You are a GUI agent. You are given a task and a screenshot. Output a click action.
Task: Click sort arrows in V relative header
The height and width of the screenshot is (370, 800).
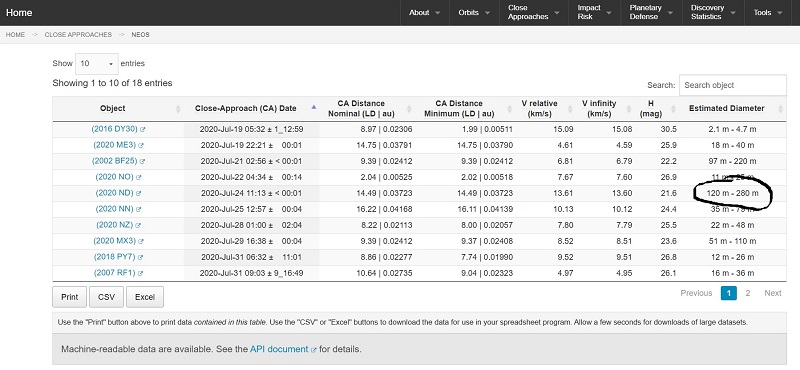point(569,109)
